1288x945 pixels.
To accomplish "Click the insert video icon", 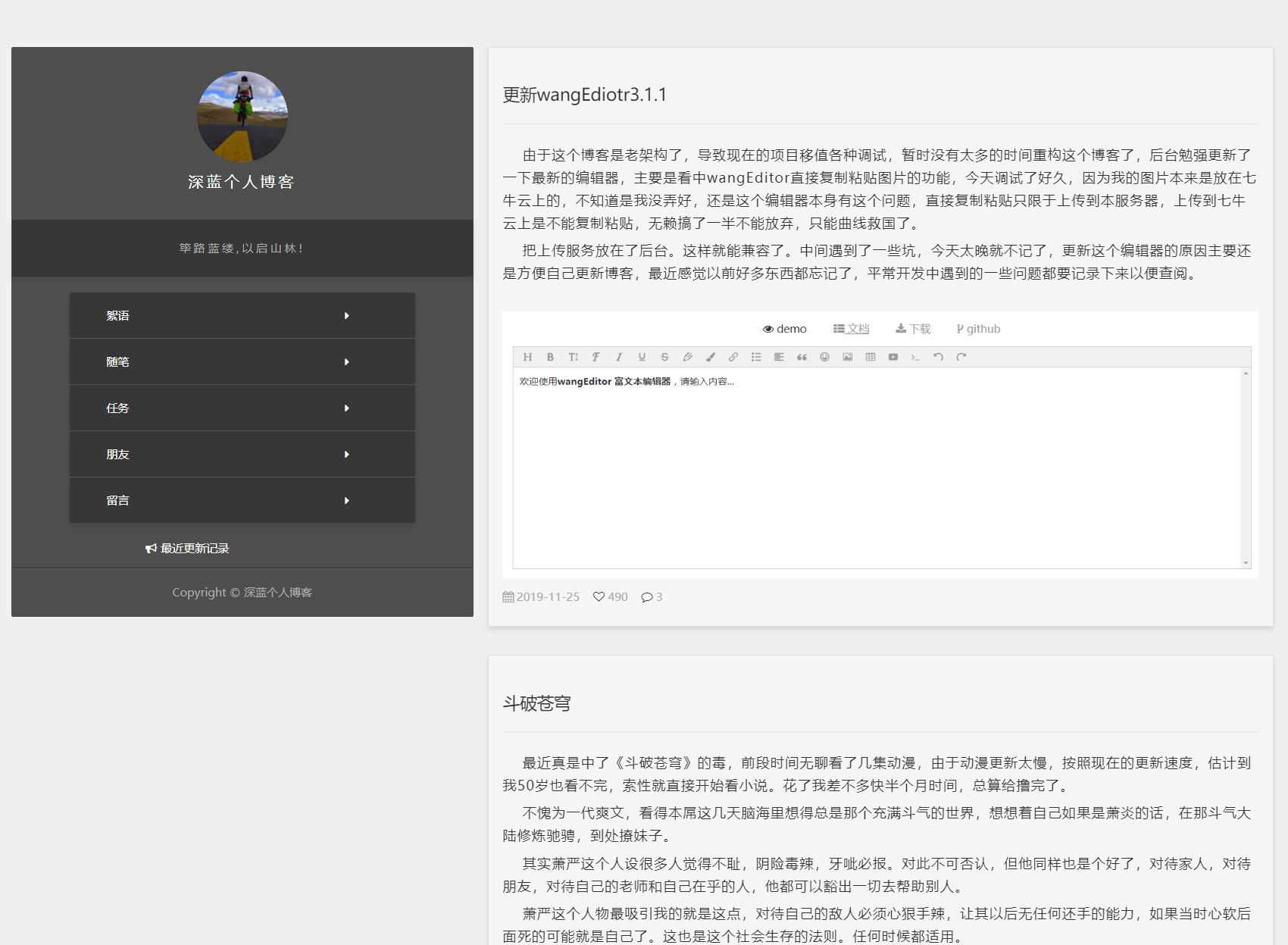I will [893, 357].
